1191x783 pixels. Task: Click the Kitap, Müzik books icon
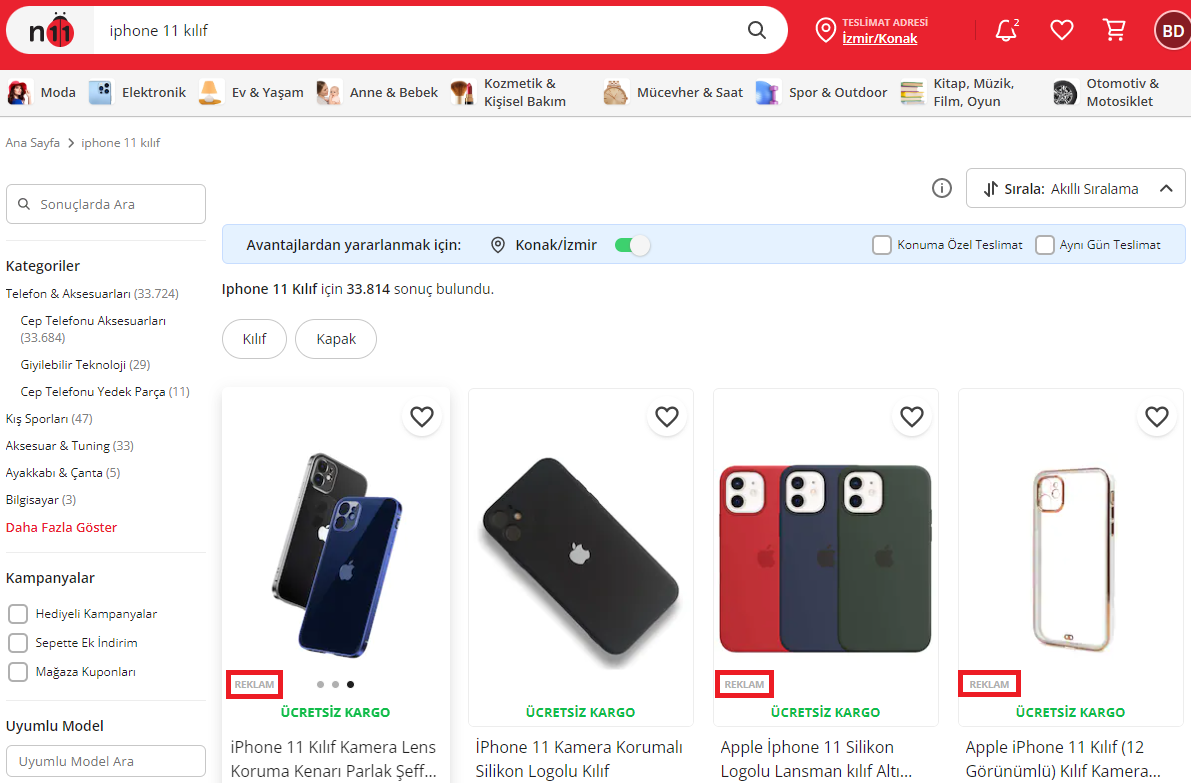(912, 93)
